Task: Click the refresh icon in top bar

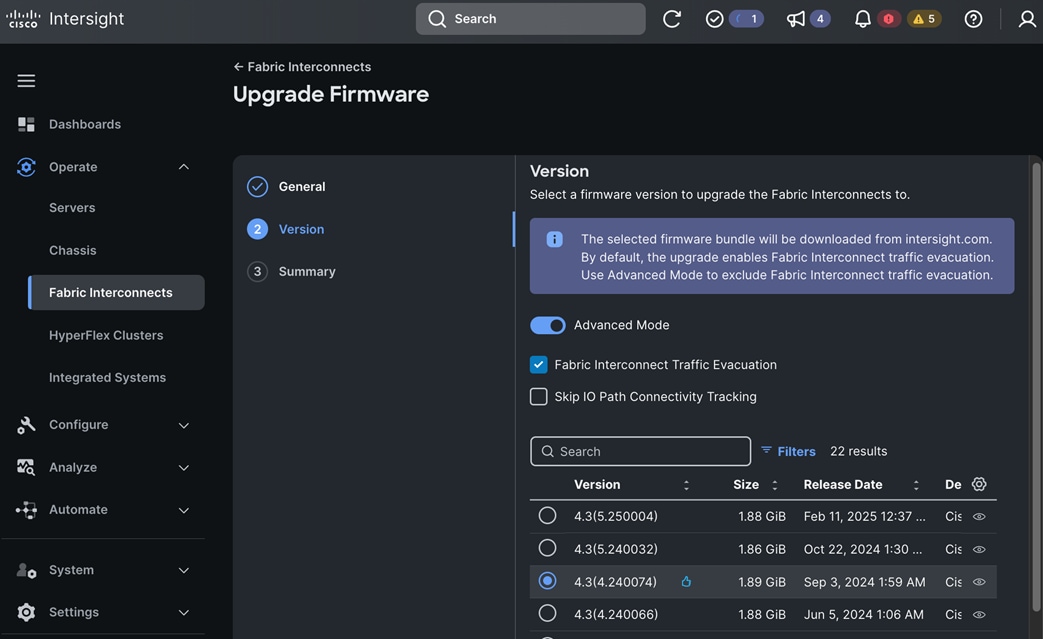Action: 672,19
